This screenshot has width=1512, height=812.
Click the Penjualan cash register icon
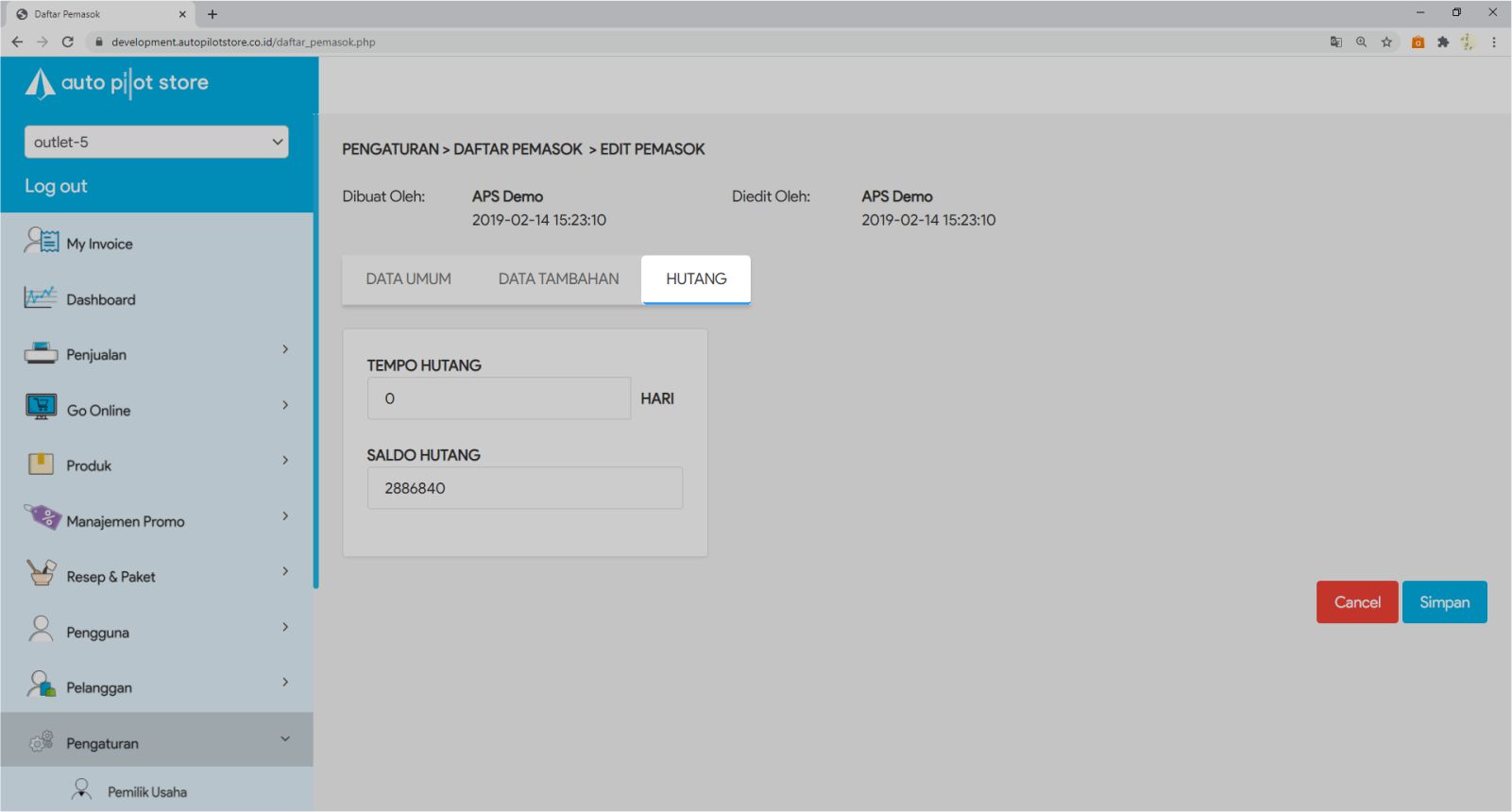(41, 354)
